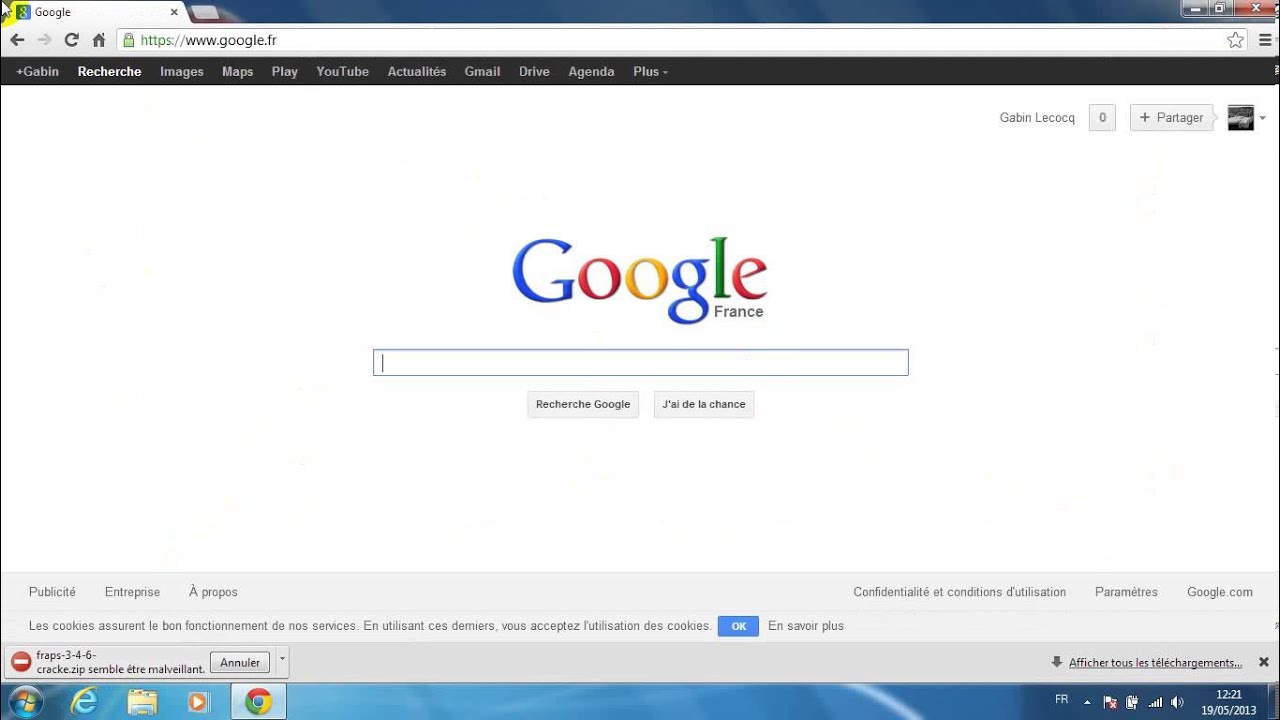Open Play in the Google bar
The height and width of the screenshot is (720, 1280).
pos(285,71)
